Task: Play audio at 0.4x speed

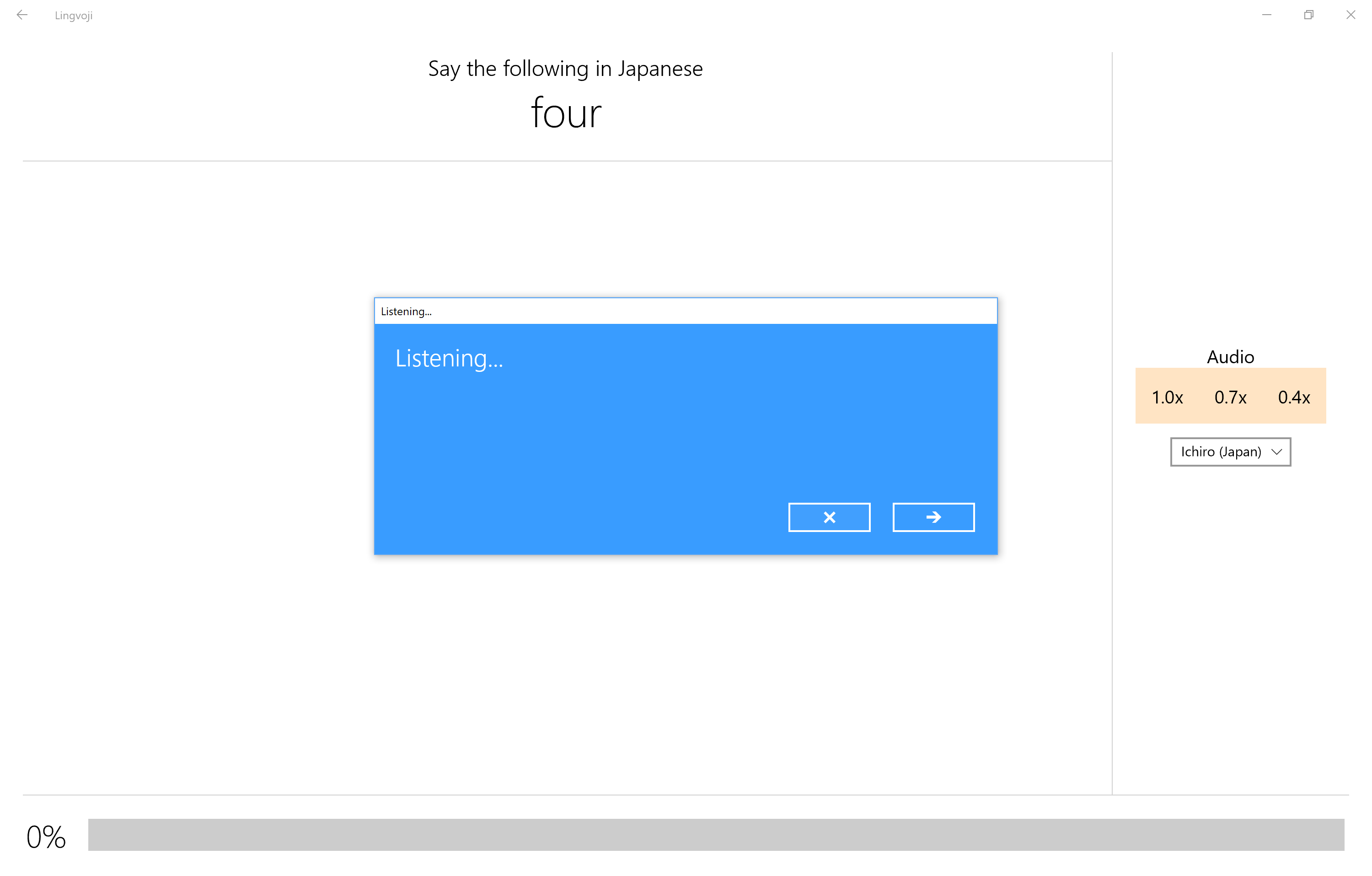Action: click(1293, 397)
